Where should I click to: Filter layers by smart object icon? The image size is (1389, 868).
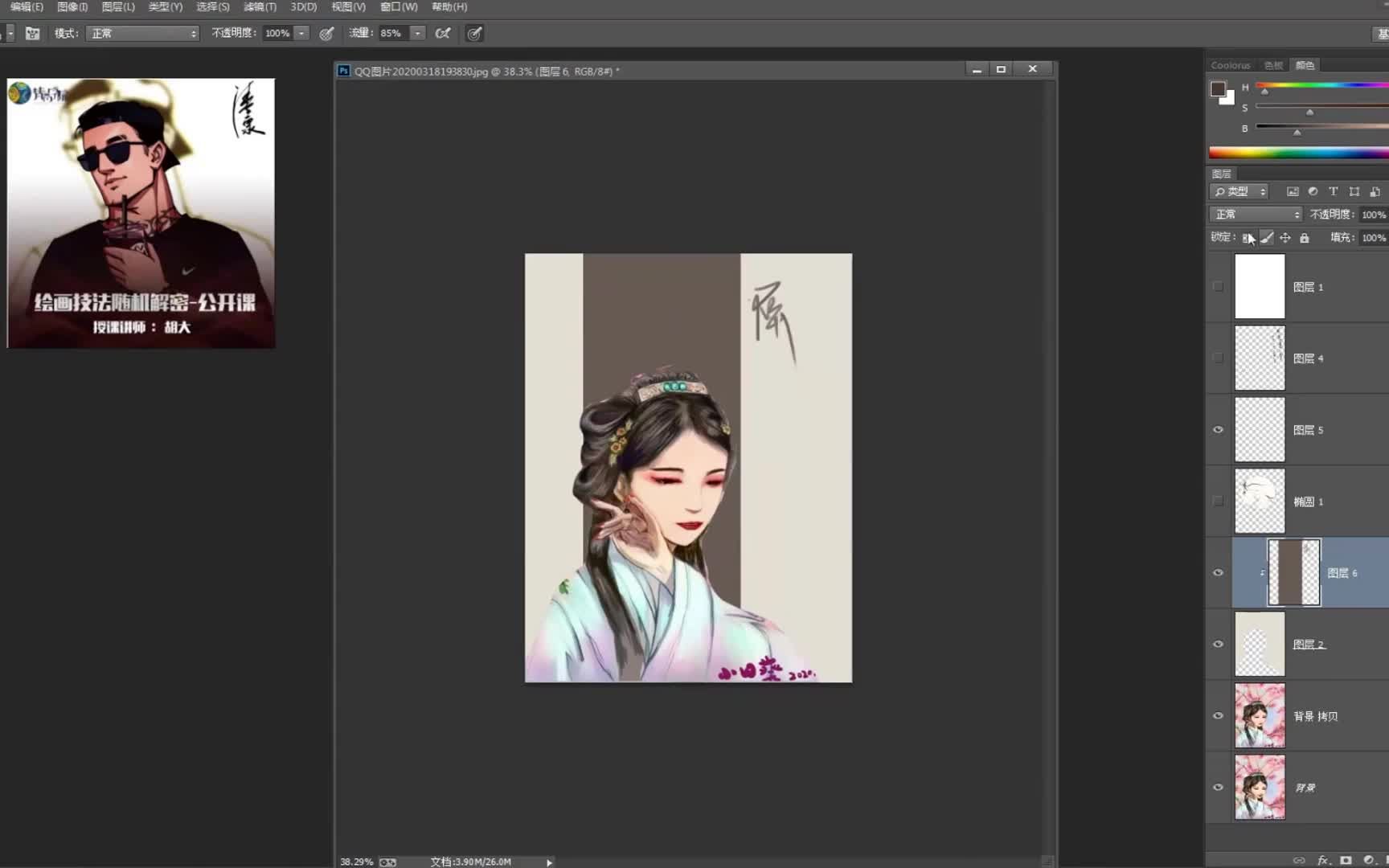[1375, 191]
